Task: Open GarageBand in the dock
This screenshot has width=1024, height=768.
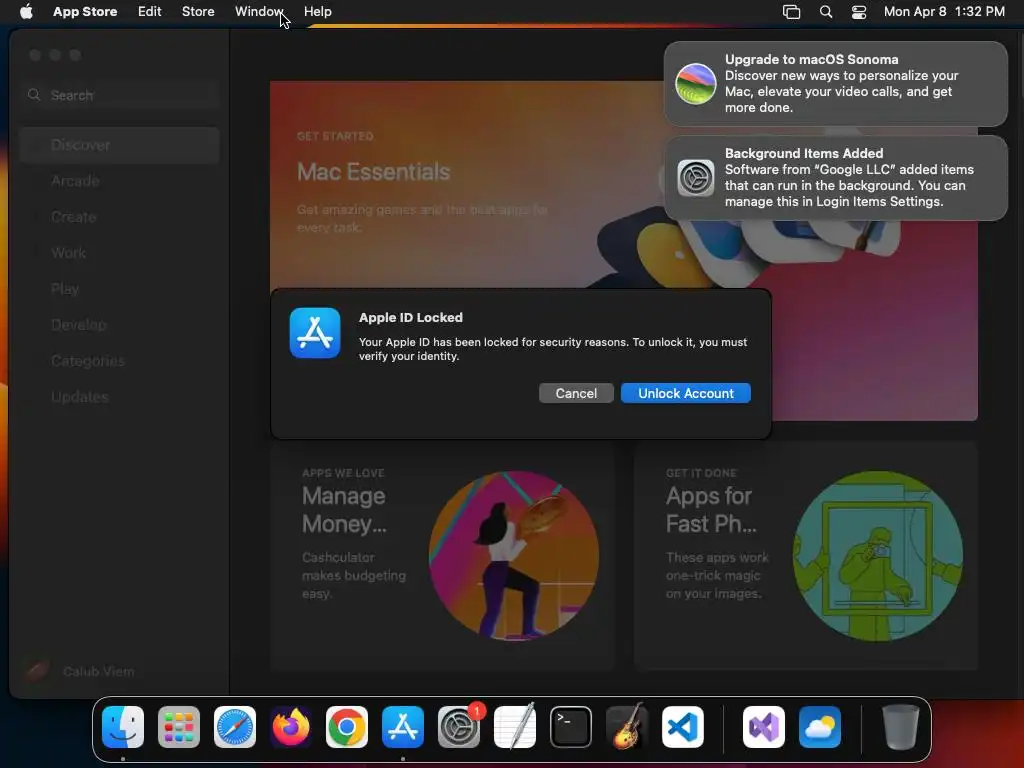Action: click(627, 727)
